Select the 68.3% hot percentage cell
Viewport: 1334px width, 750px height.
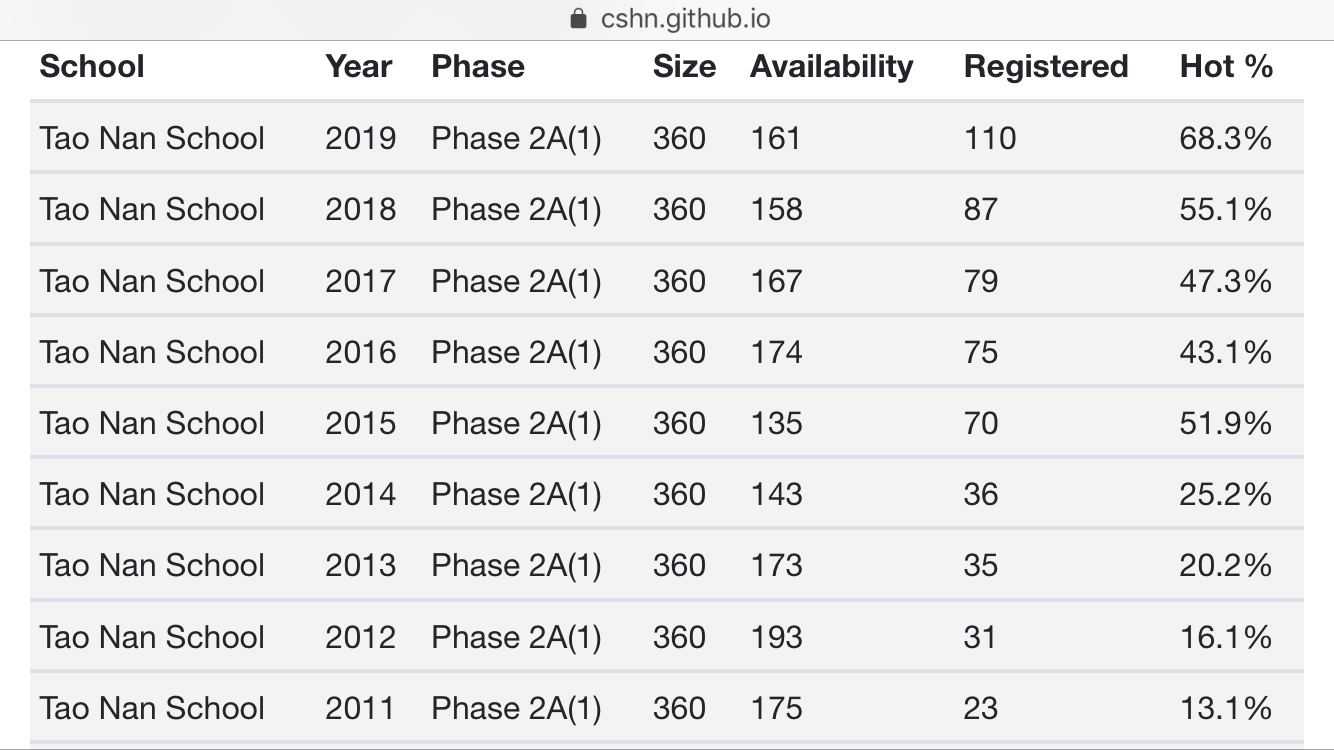1225,138
